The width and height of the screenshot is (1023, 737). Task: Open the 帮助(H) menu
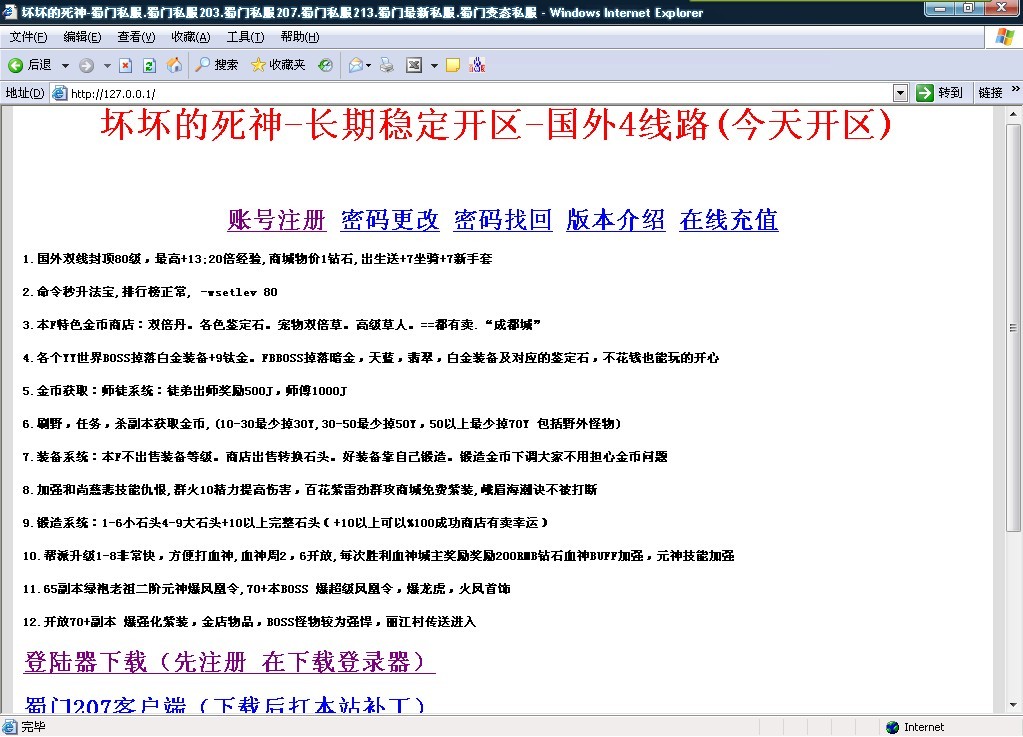tap(299, 37)
